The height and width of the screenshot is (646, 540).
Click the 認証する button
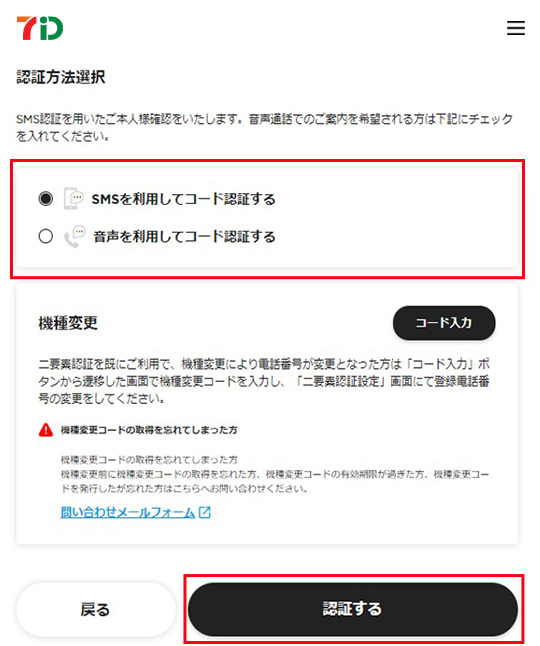pos(353,609)
